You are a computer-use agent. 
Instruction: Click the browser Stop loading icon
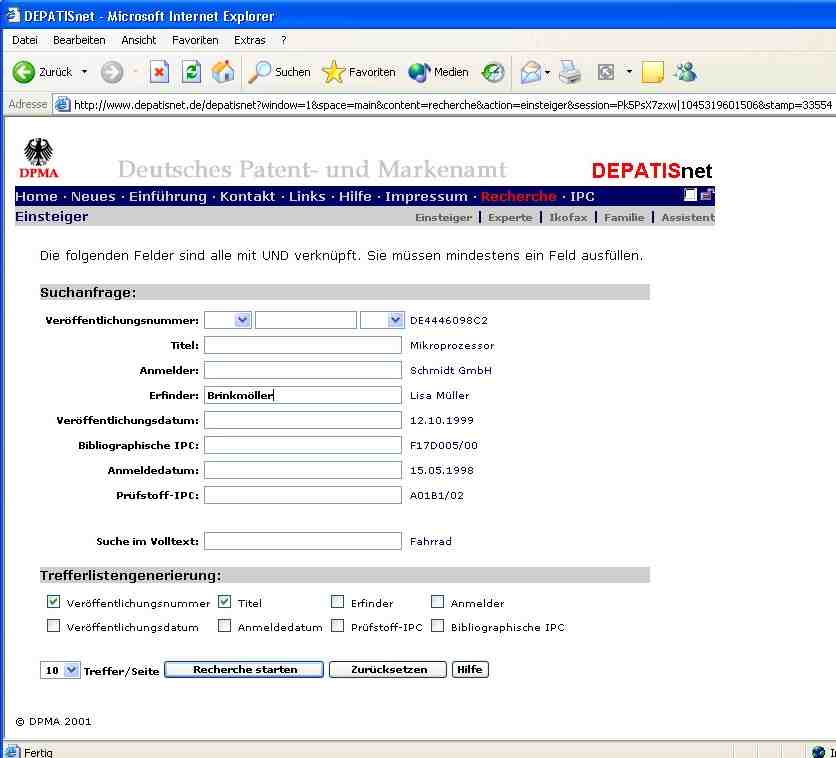pos(159,72)
